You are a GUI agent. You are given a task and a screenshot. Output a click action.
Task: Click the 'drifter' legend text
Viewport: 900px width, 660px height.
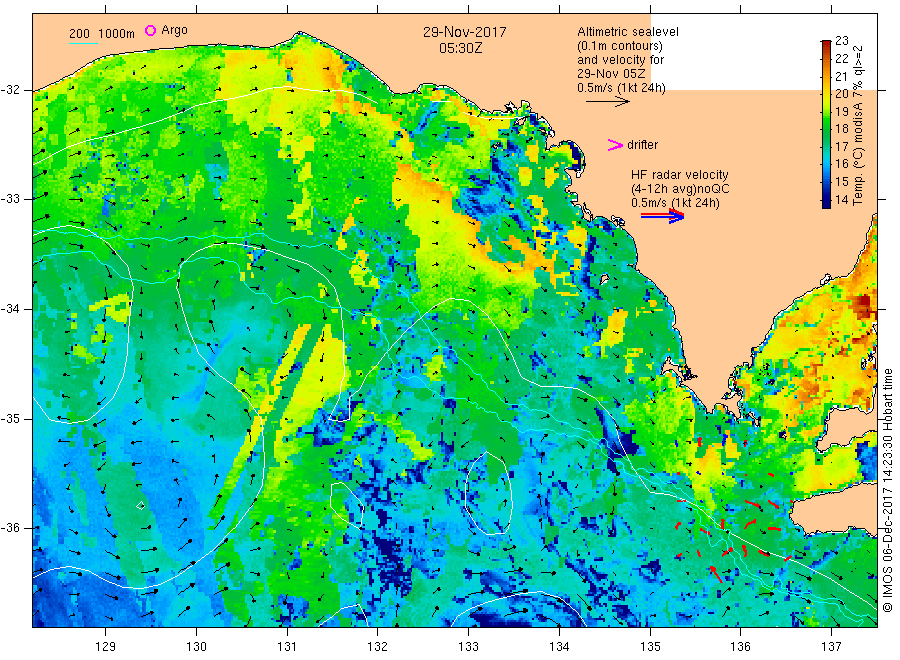[x=642, y=145]
